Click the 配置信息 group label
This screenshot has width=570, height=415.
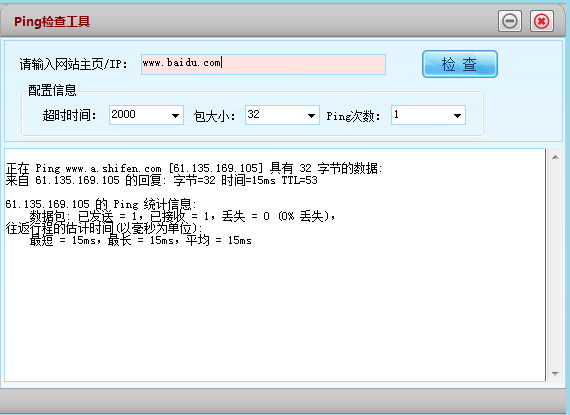(x=52, y=90)
